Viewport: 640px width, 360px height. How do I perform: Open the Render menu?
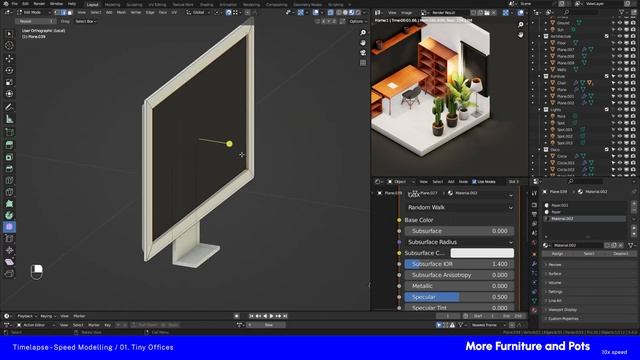39,4
